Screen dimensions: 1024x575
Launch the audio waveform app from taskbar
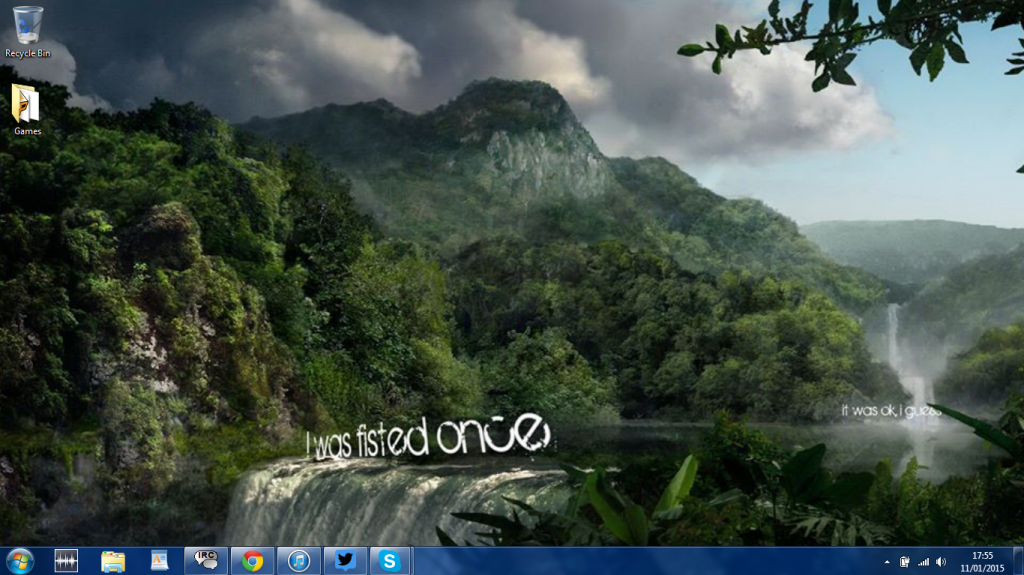pyautogui.click(x=66, y=561)
